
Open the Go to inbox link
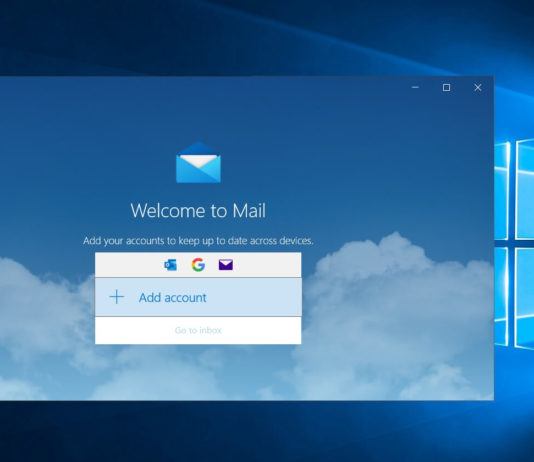point(198,330)
